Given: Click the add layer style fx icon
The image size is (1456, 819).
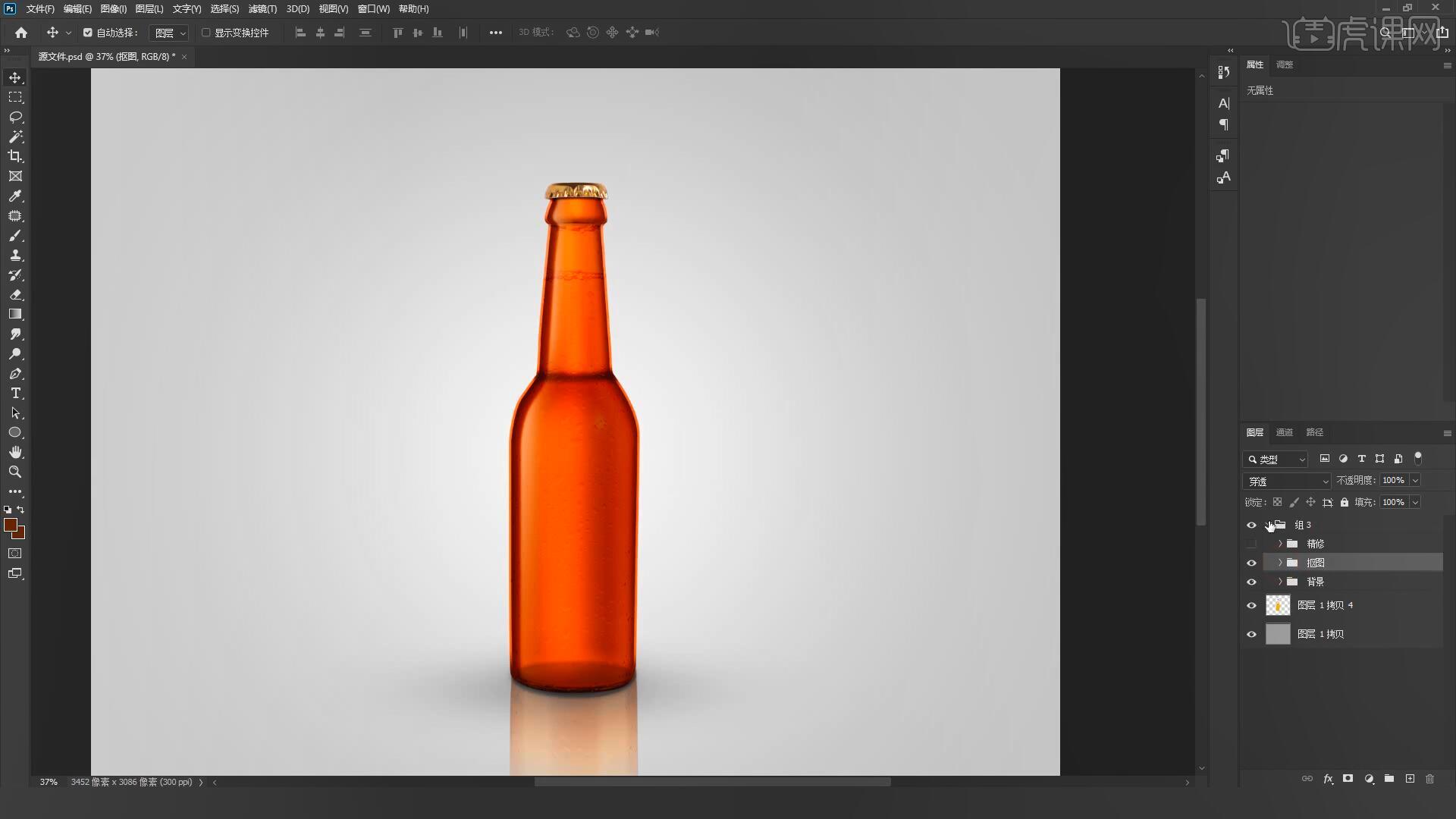Looking at the screenshot, I should [x=1328, y=779].
